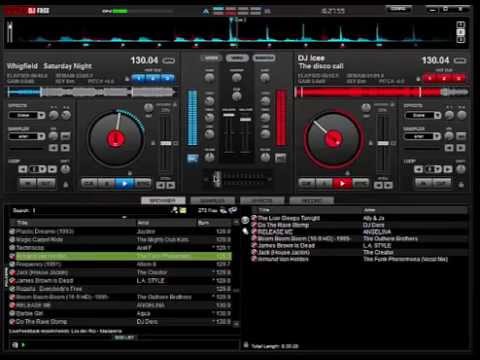Trigger hot cue 2 on left deck

(153, 78)
